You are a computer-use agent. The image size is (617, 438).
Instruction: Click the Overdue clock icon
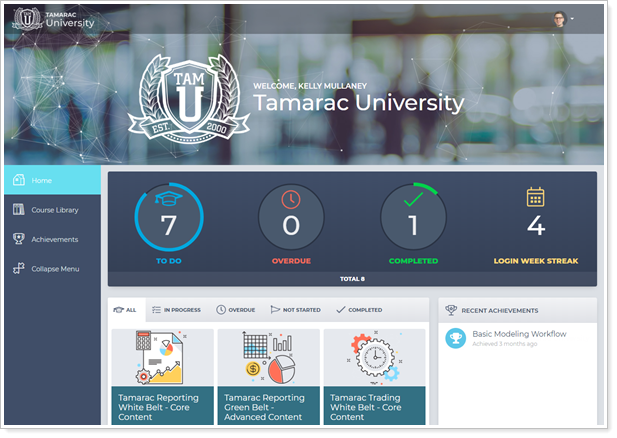(291, 198)
